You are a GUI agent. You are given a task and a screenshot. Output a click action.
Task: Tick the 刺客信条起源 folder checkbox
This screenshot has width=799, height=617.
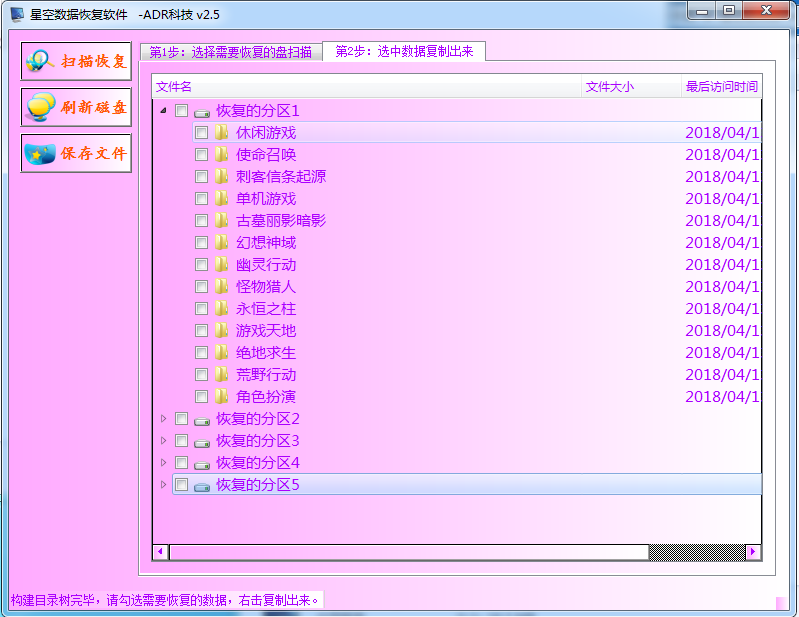[x=201, y=176]
